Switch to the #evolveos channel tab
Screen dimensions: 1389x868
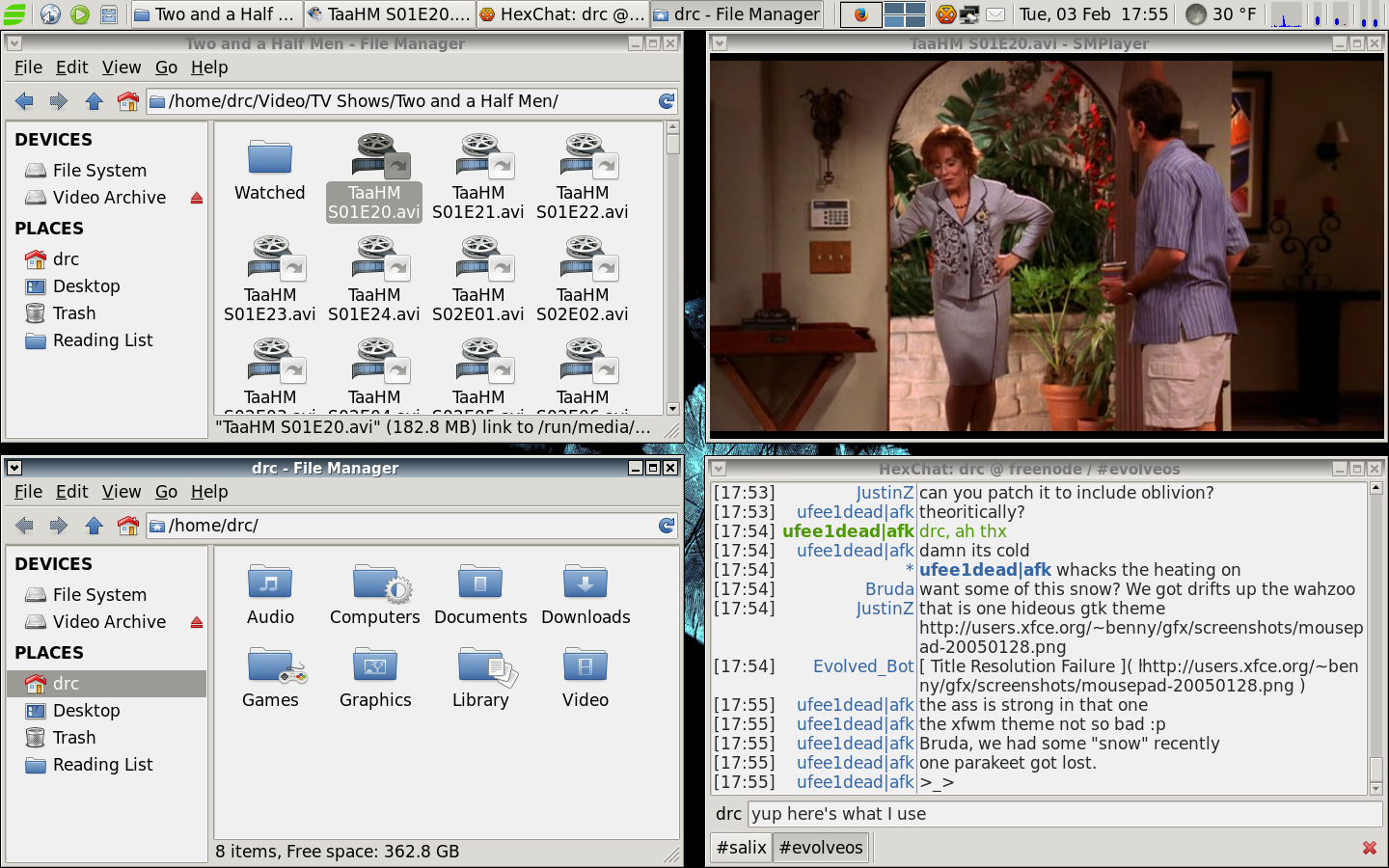[821, 848]
